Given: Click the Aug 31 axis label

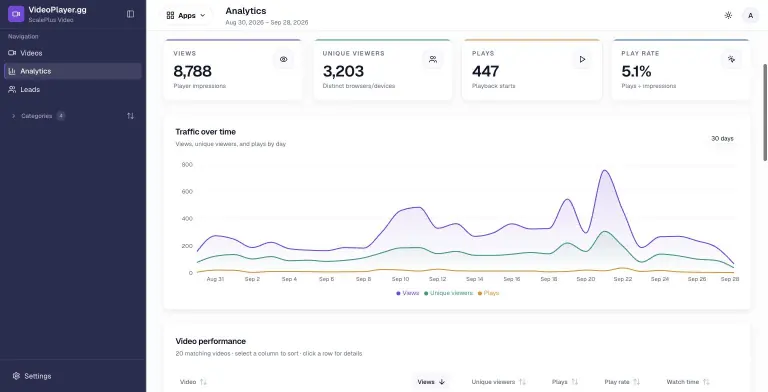Looking at the screenshot, I should pos(215,279).
